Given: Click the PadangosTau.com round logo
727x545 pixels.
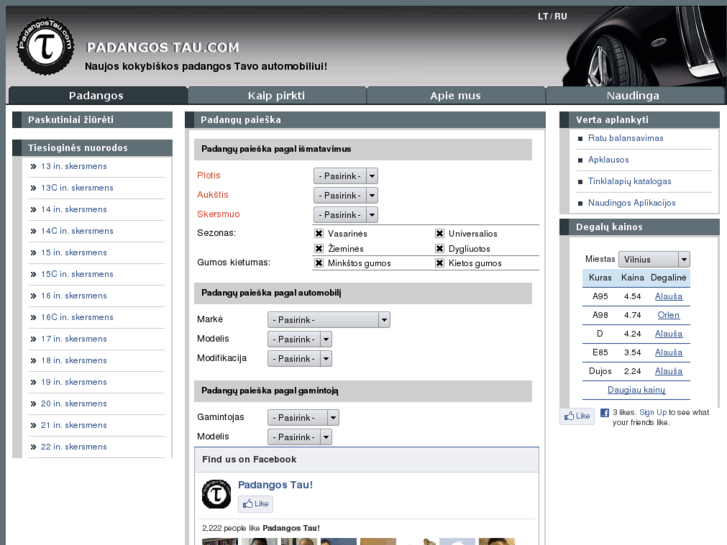Looking at the screenshot, I should (x=46, y=46).
